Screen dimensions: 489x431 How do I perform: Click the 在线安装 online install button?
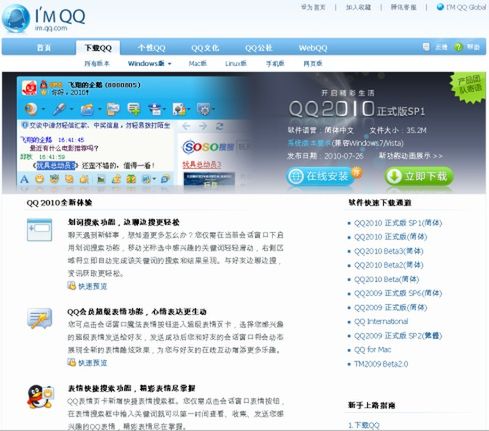[x=320, y=176]
